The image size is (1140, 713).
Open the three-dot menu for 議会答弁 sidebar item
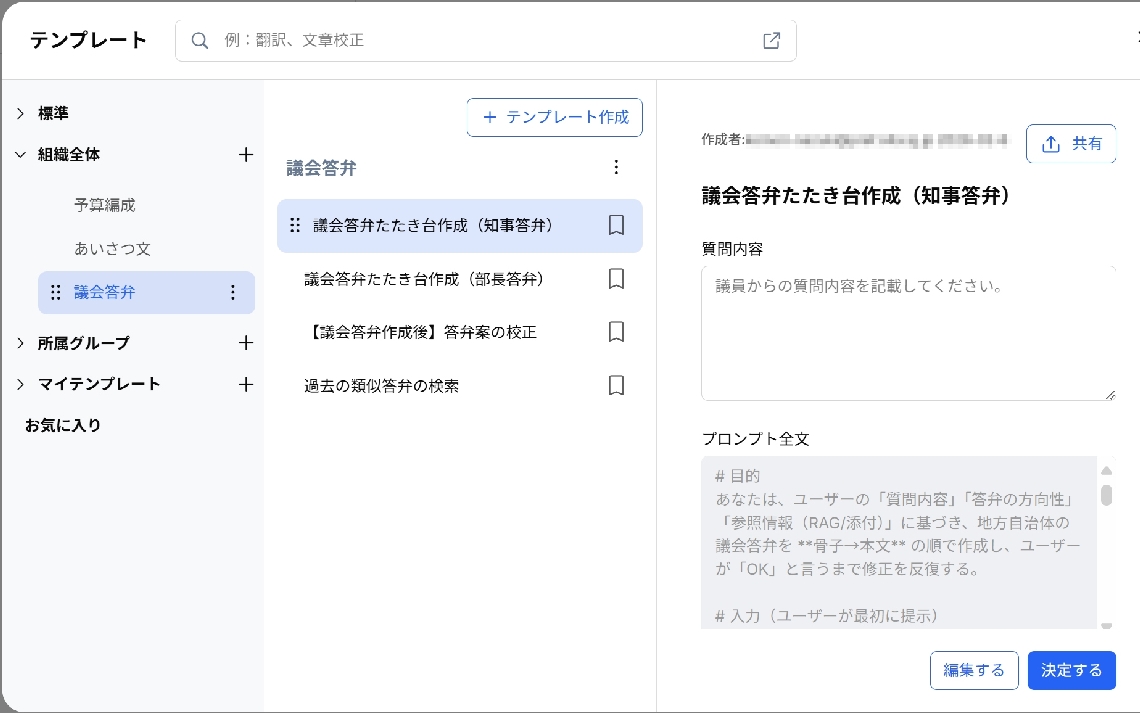coord(233,292)
